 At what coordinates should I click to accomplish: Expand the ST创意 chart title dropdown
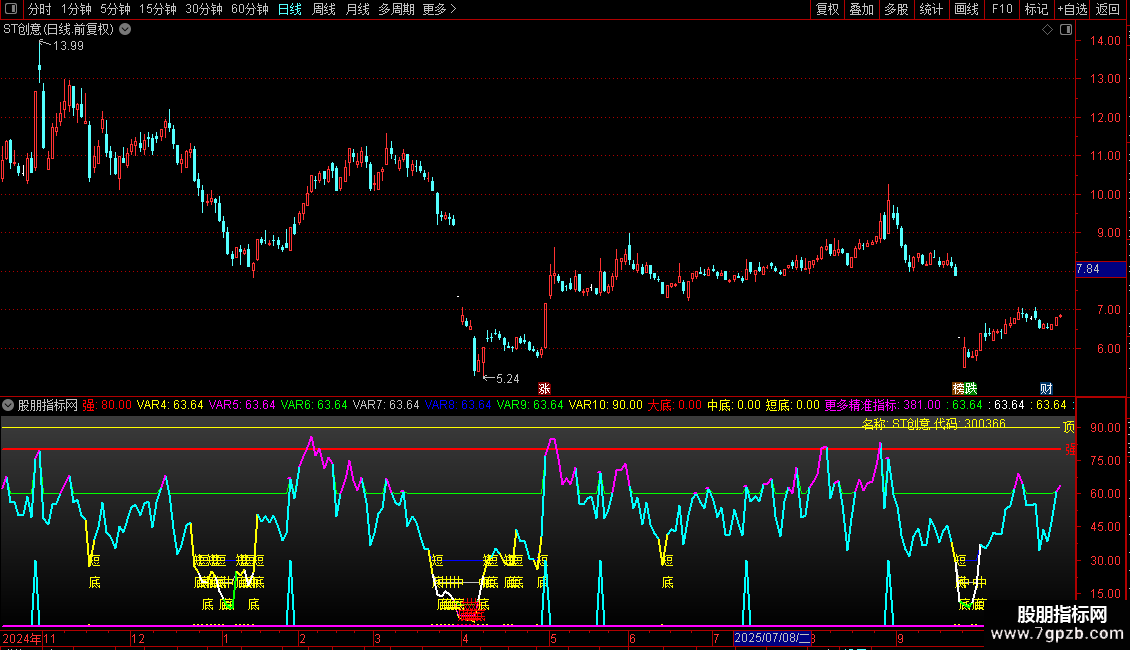click(x=124, y=30)
